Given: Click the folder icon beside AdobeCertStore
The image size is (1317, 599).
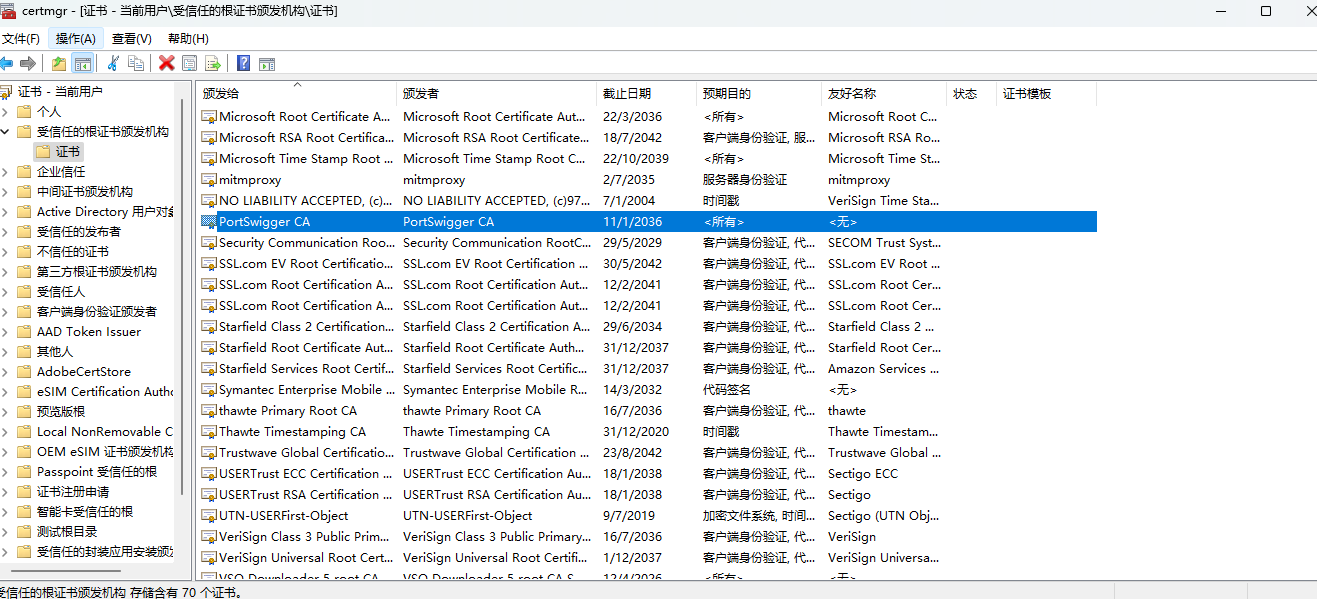Looking at the screenshot, I should tap(24, 371).
